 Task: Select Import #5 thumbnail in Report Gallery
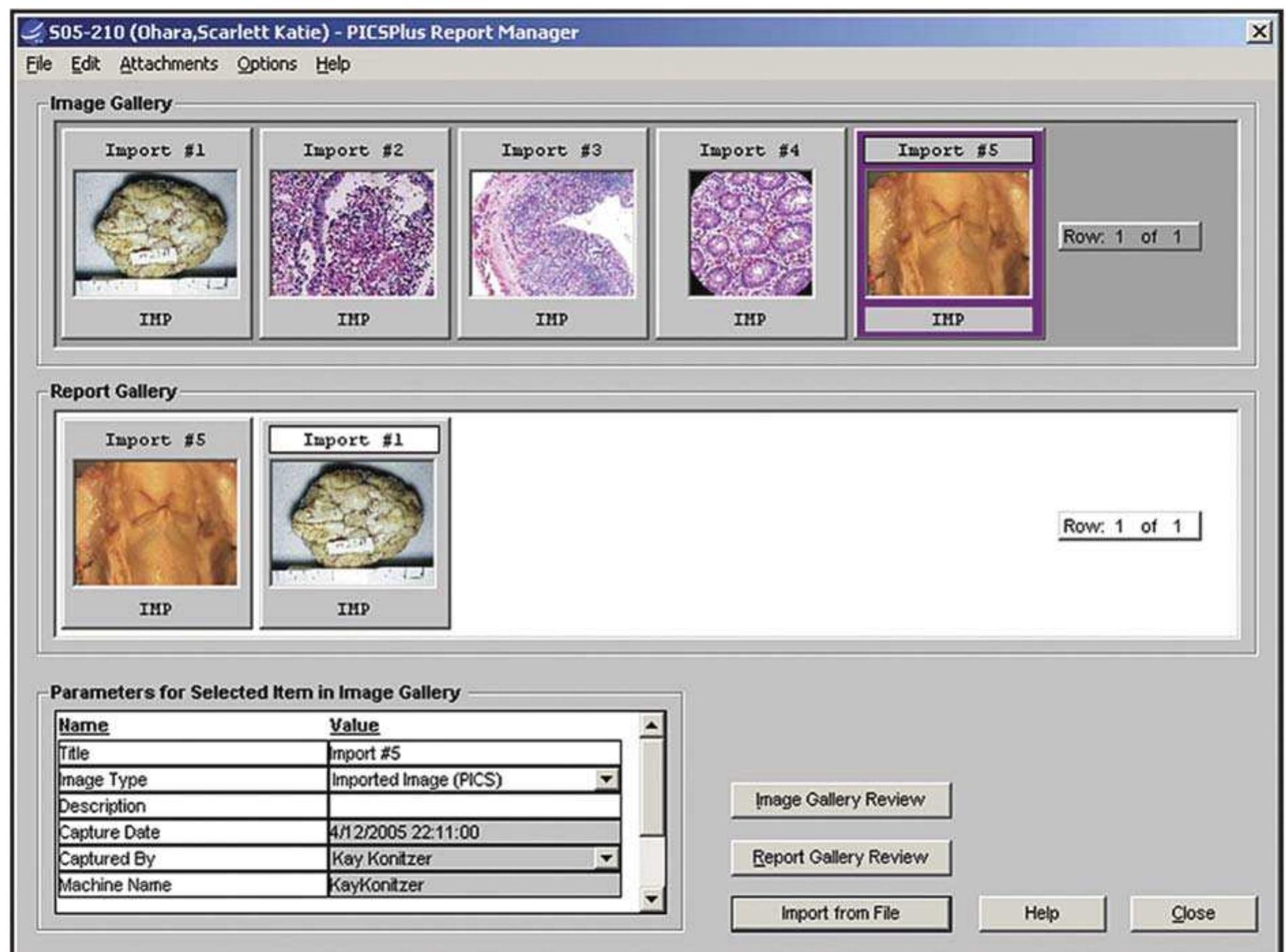pyautogui.click(x=156, y=523)
